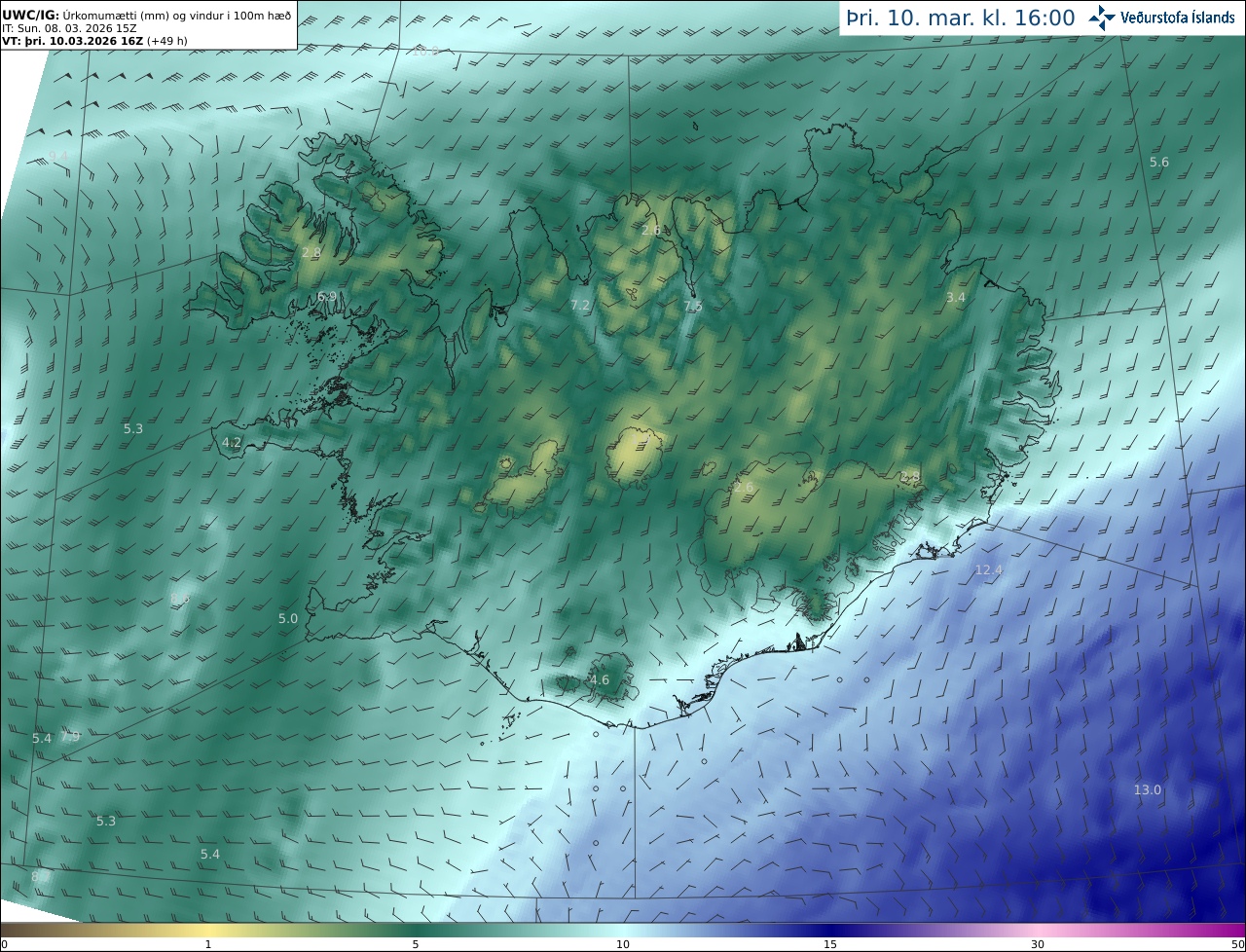Click the 4.2 value label
Screen dimensions: 1246x952
(x=232, y=442)
